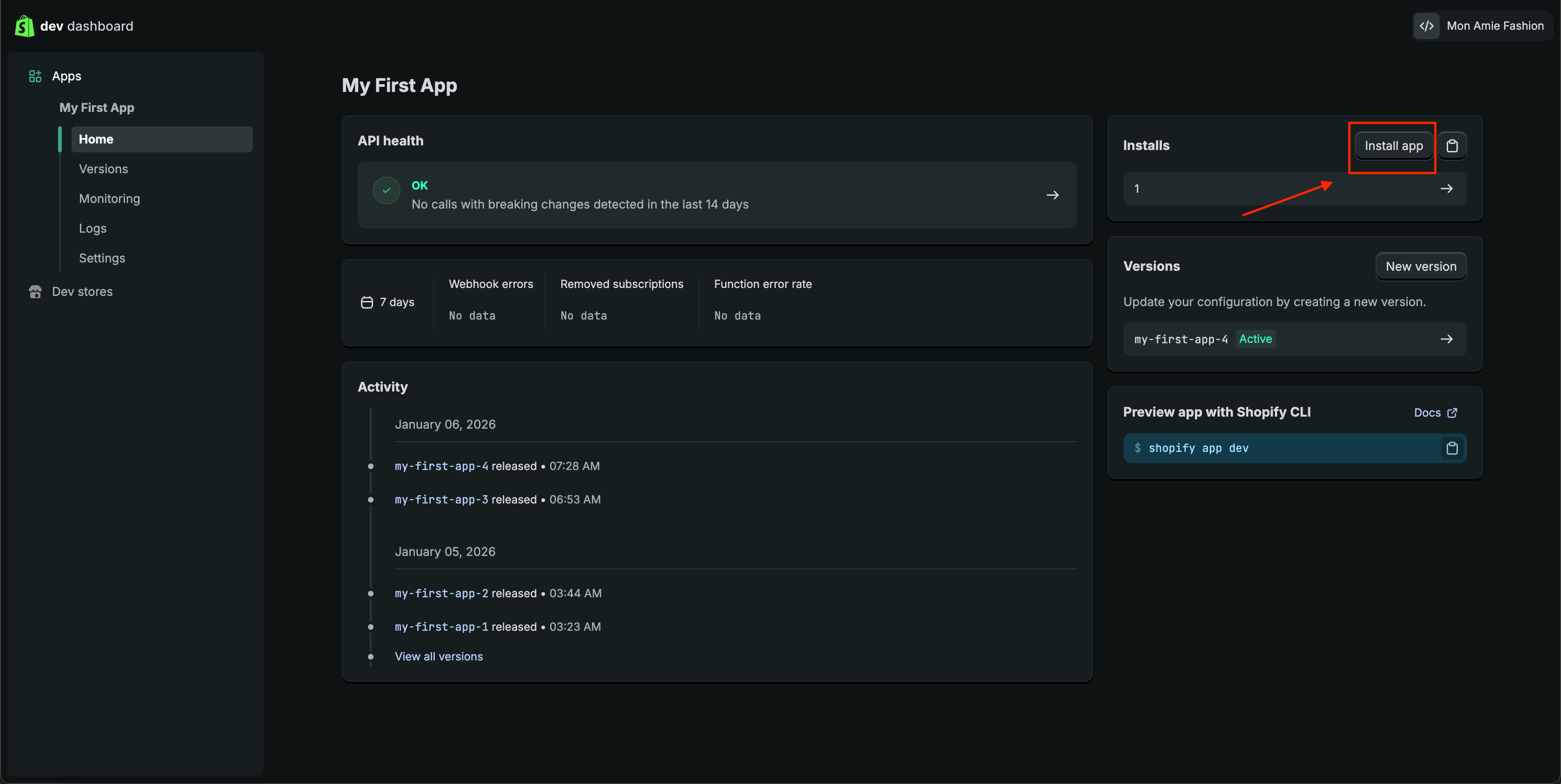Click the Shopify bag logo icon
The width and height of the screenshot is (1561, 784).
[24, 26]
